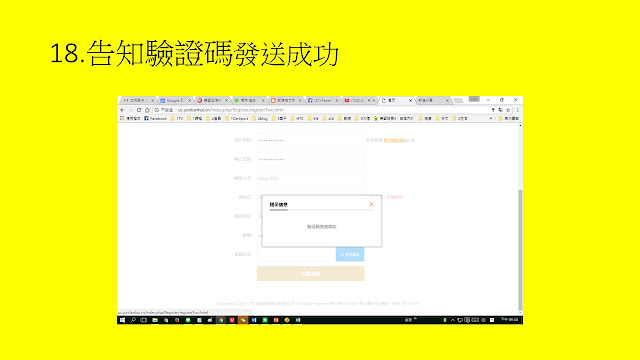The width and height of the screenshot is (640, 360).
Task: Open the HTC bookmark folder
Action: click(297, 118)
